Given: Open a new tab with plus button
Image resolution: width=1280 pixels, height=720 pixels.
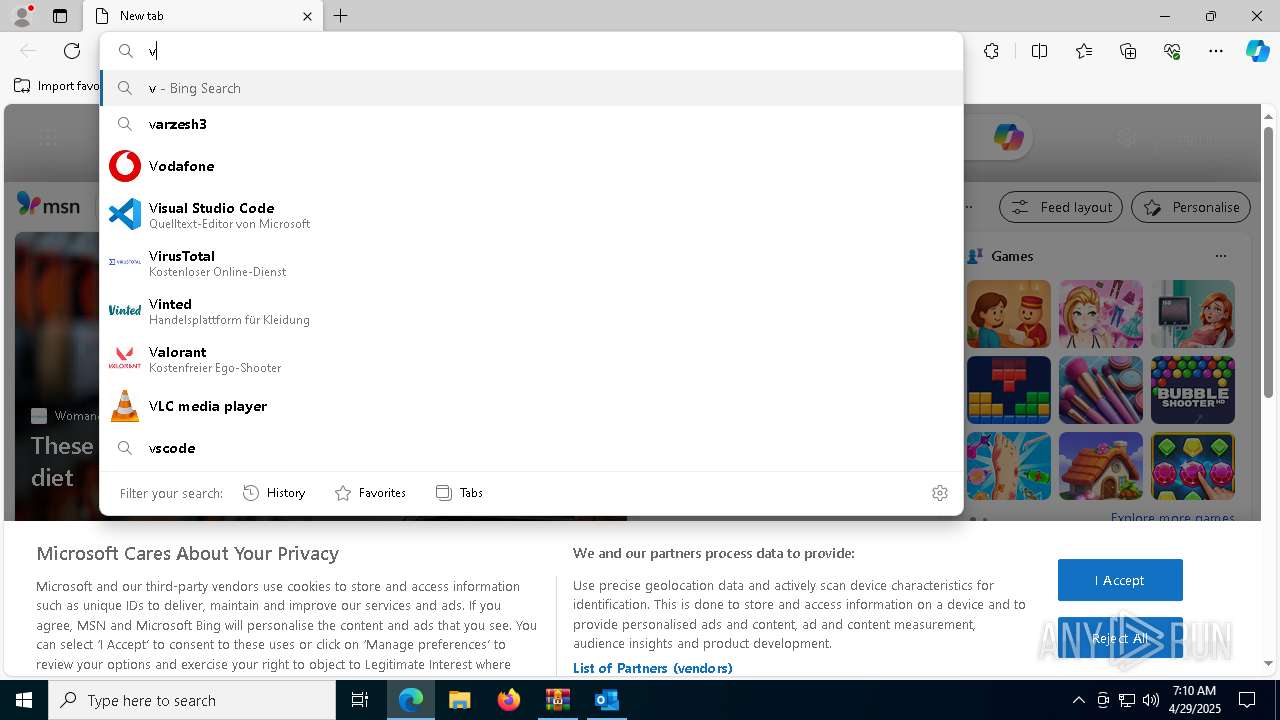Looking at the screenshot, I should 341,16.
